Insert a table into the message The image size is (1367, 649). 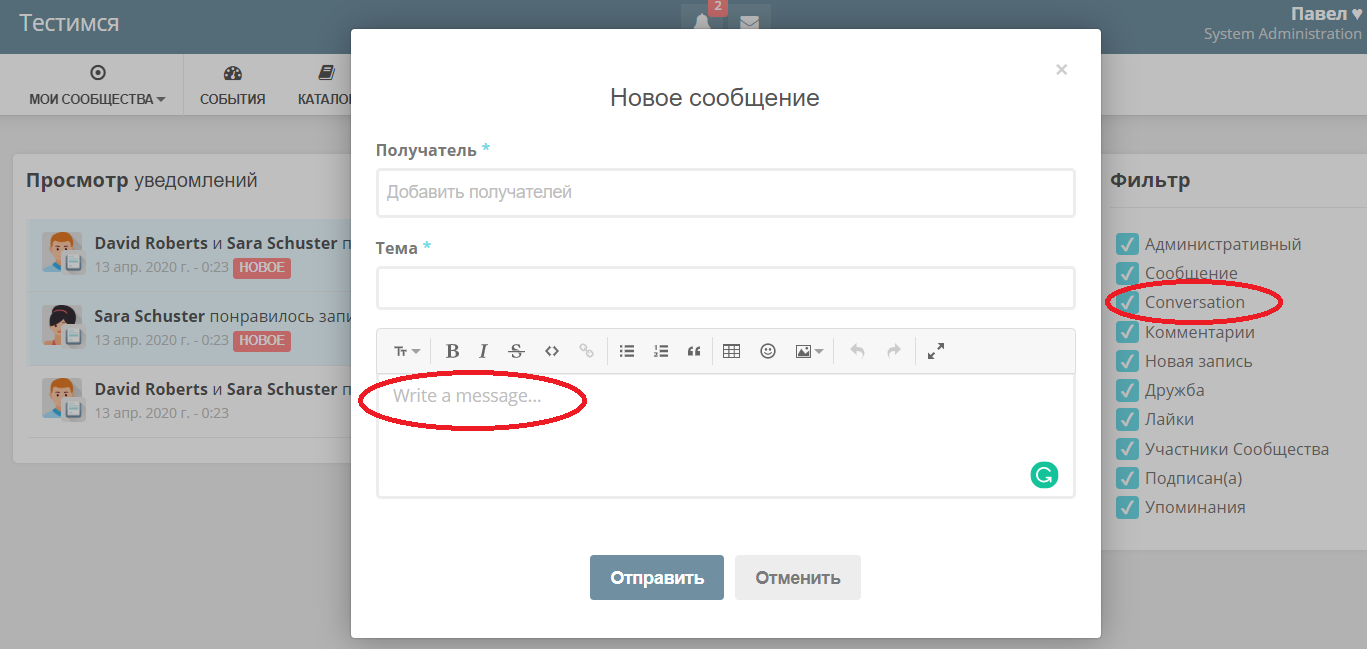pos(731,351)
